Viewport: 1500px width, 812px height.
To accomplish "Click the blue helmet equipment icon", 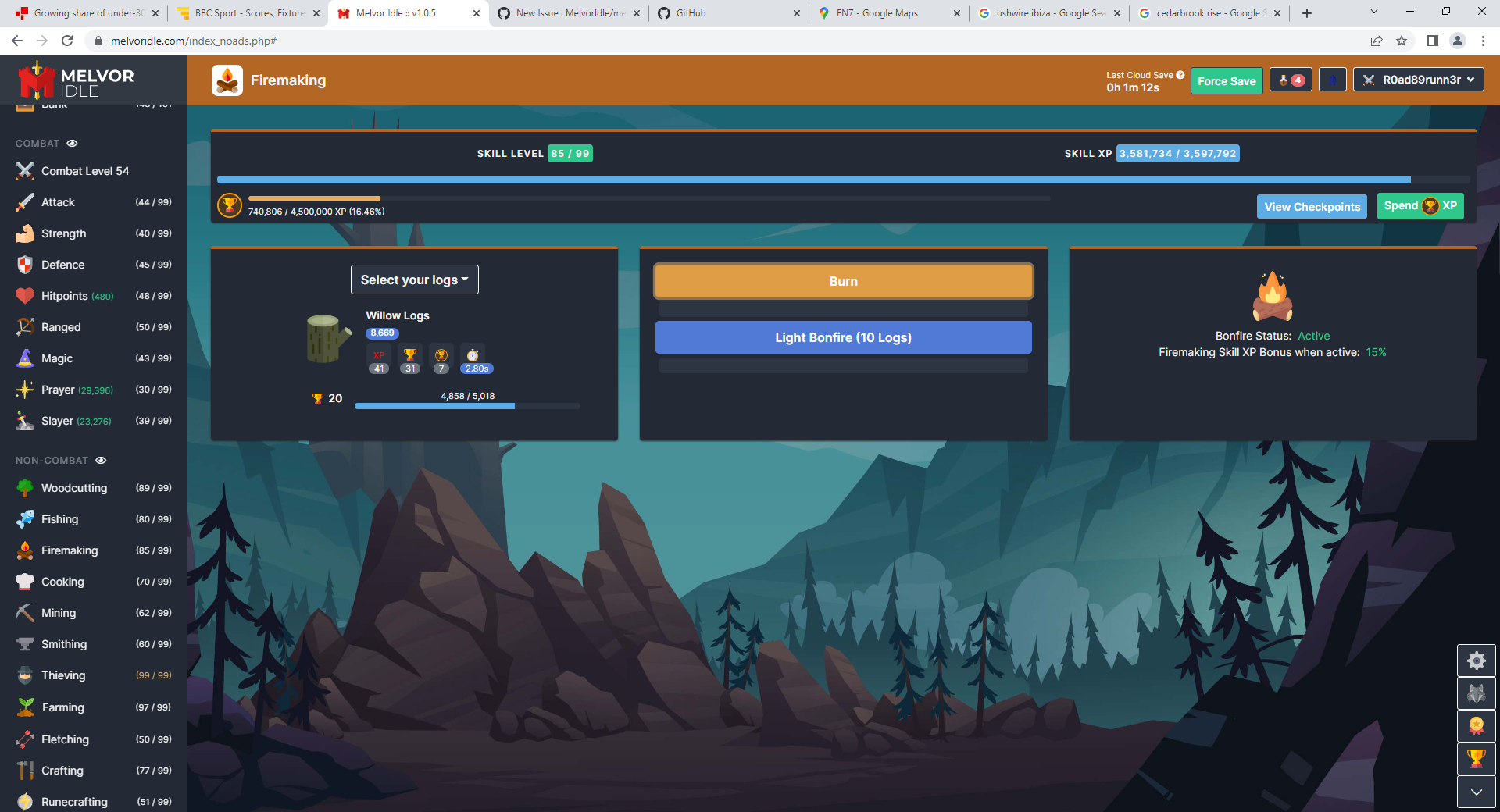I will click(1333, 80).
